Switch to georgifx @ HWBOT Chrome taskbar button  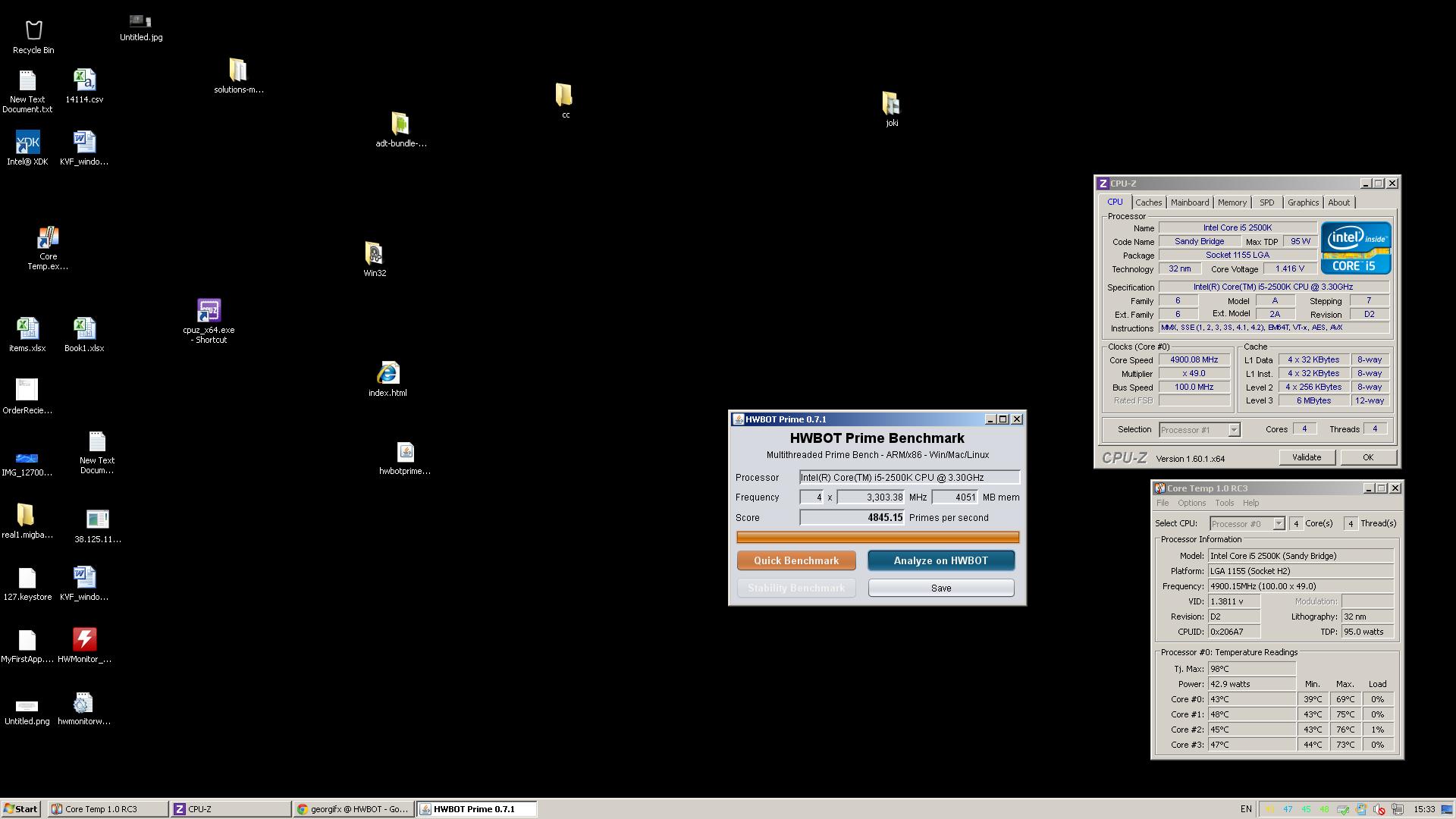(x=353, y=809)
